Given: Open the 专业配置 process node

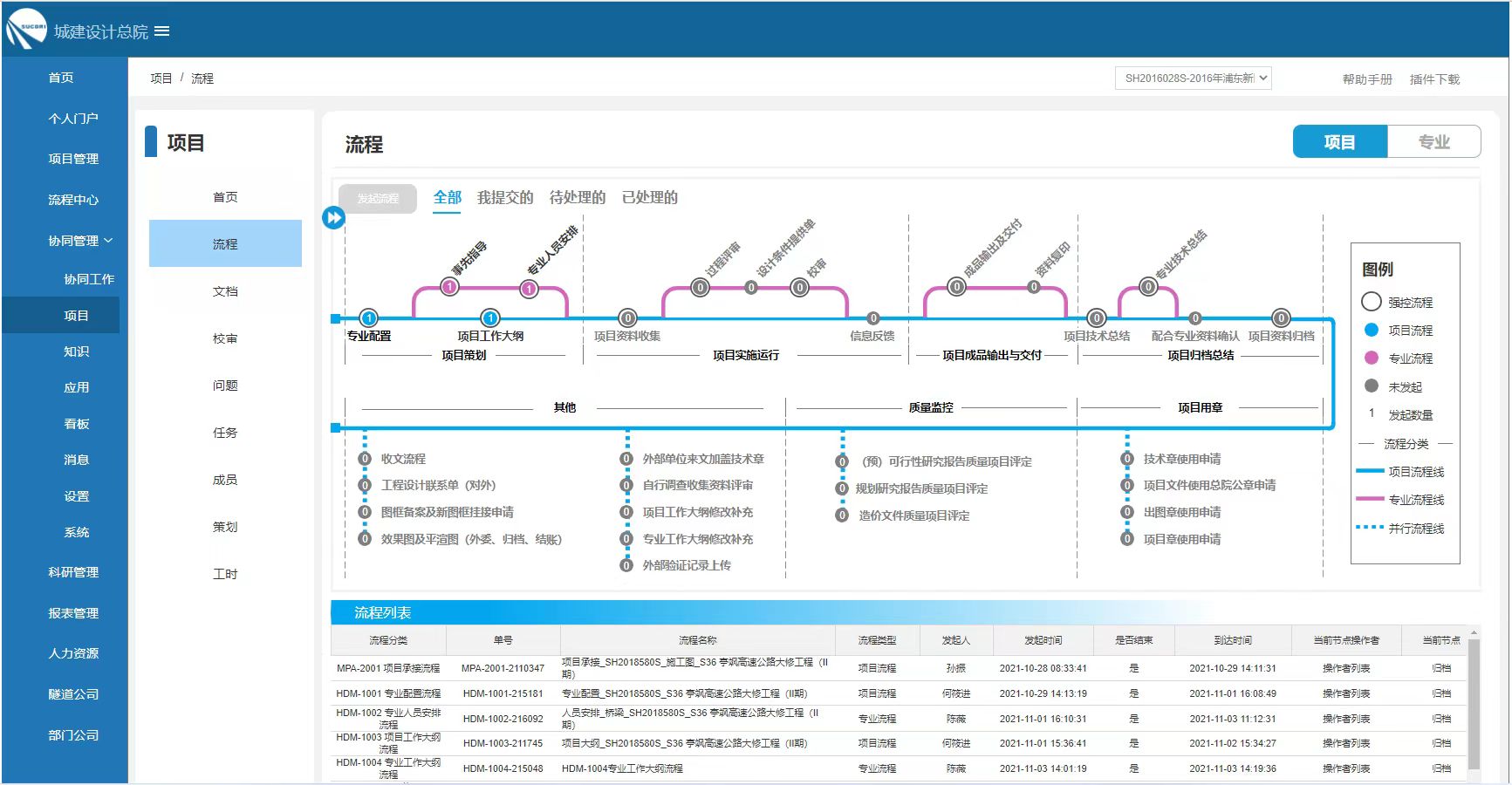Looking at the screenshot, I should pyautogui.click(x=369, y=318).
